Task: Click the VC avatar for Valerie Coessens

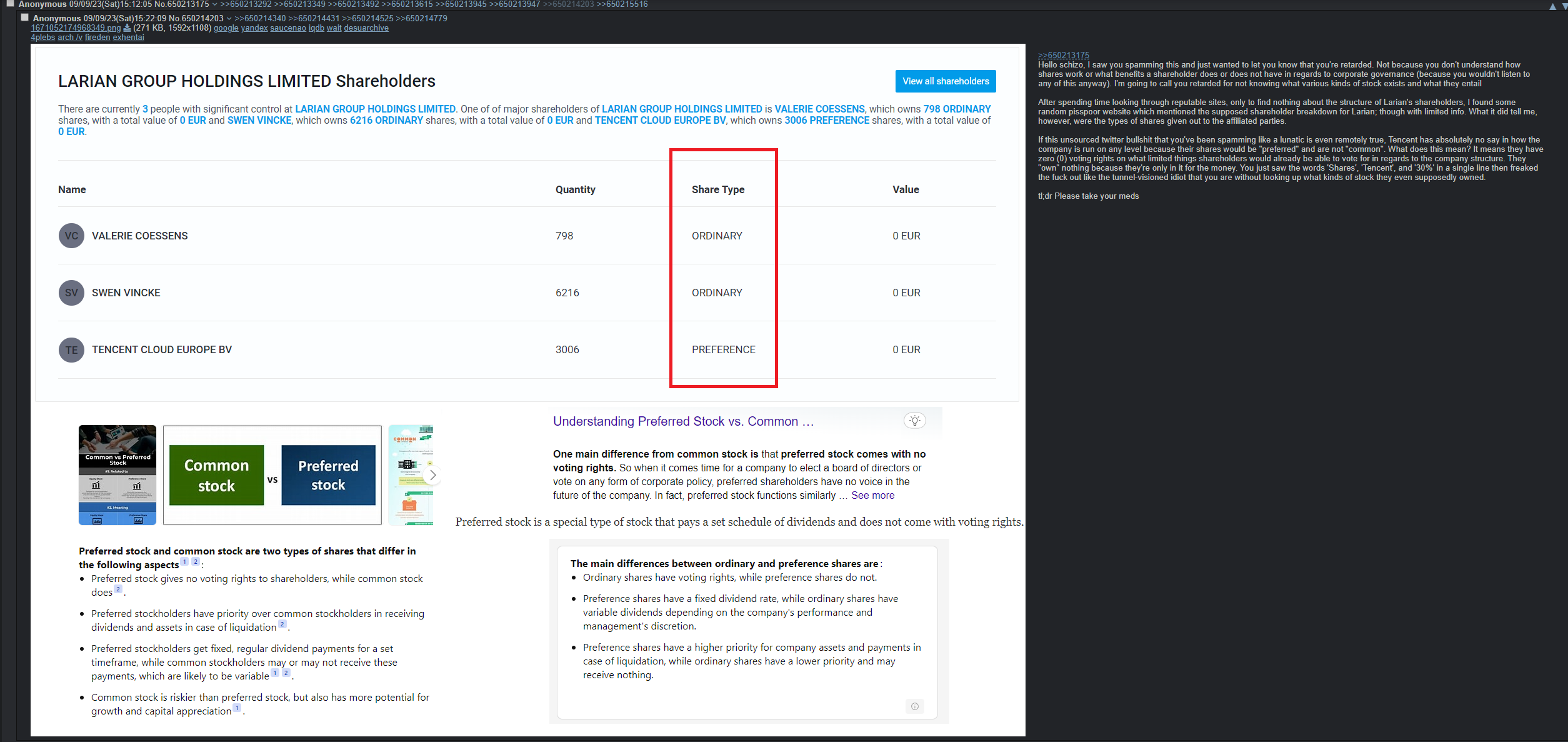Action: 71,236
